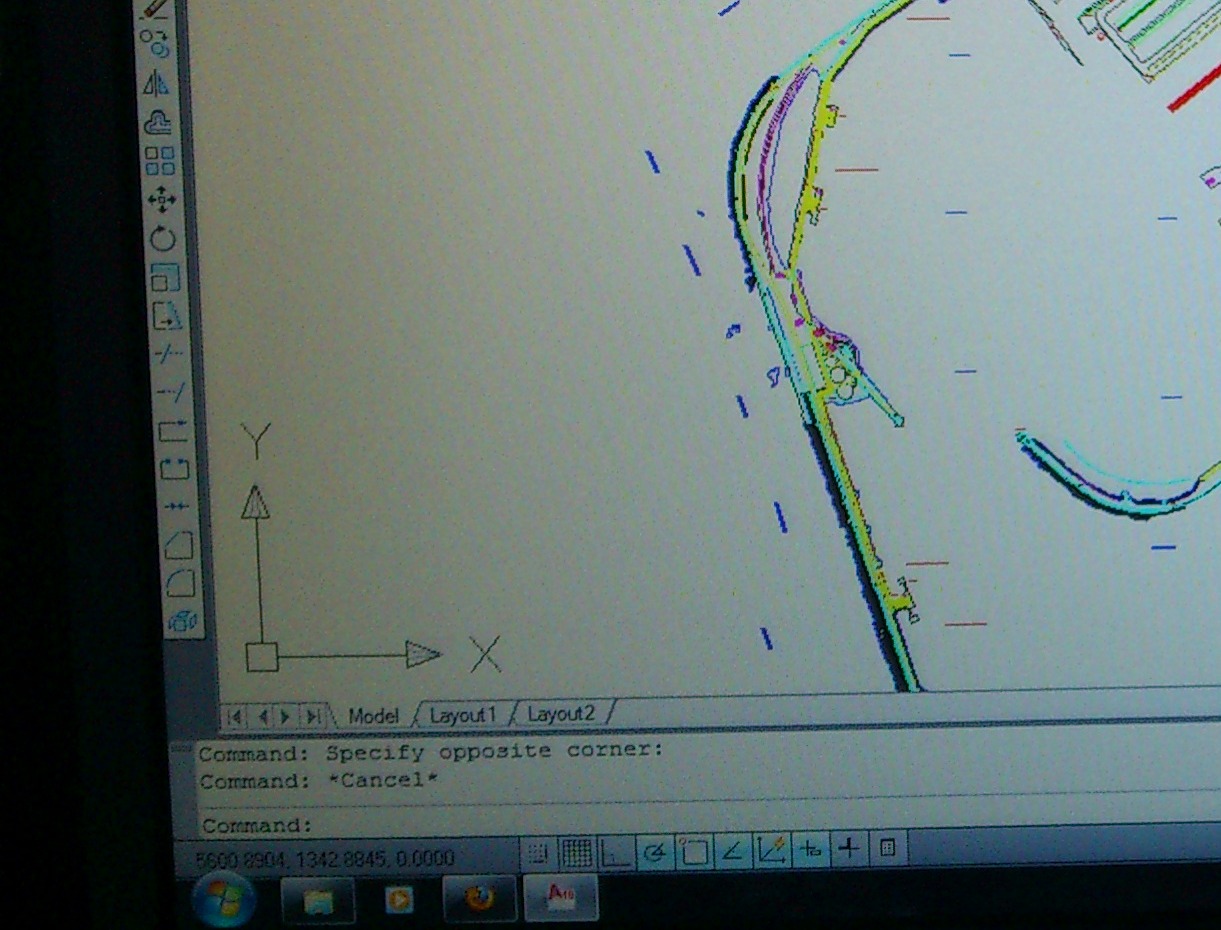The image size is (1221, 930).
Task: Select the Rotate tool
Action: point(163,239)
